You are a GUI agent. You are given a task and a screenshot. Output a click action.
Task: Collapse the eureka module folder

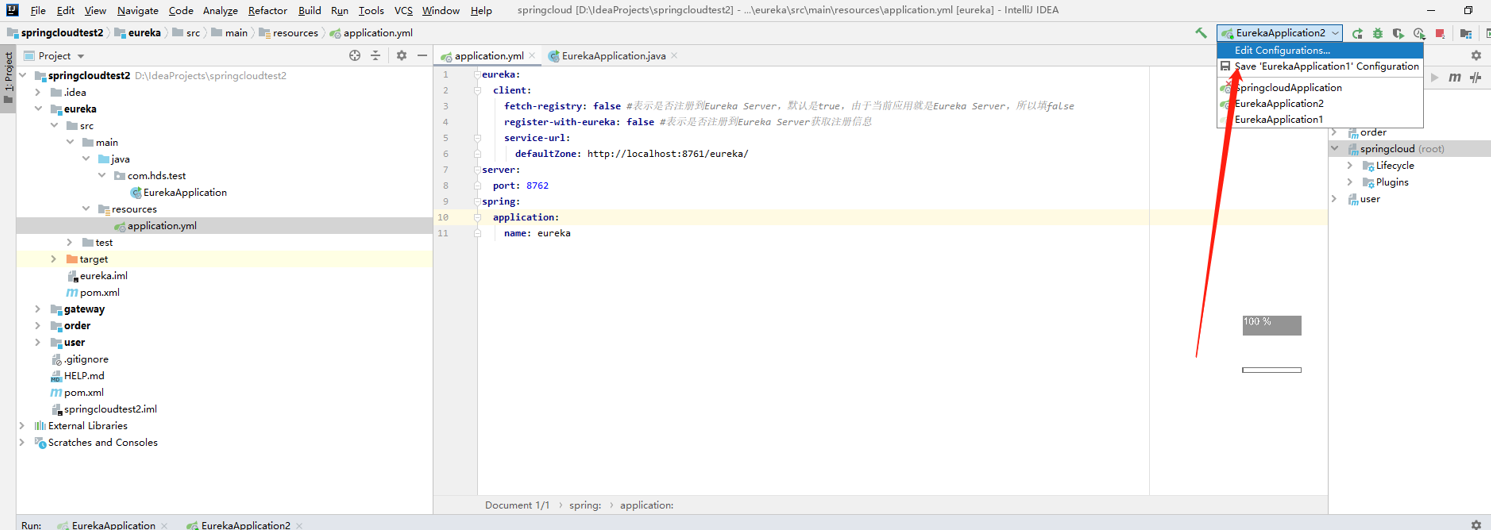point(38,109)
